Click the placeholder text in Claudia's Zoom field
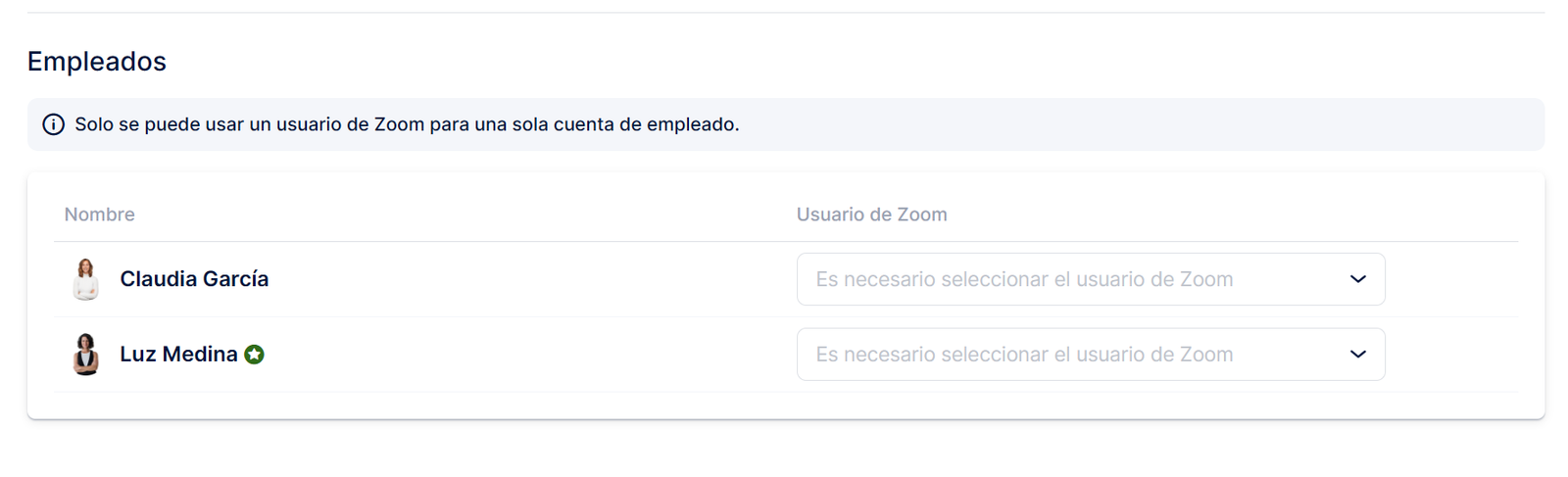This screenshot has height=477, width=1568. [1024, 279]
